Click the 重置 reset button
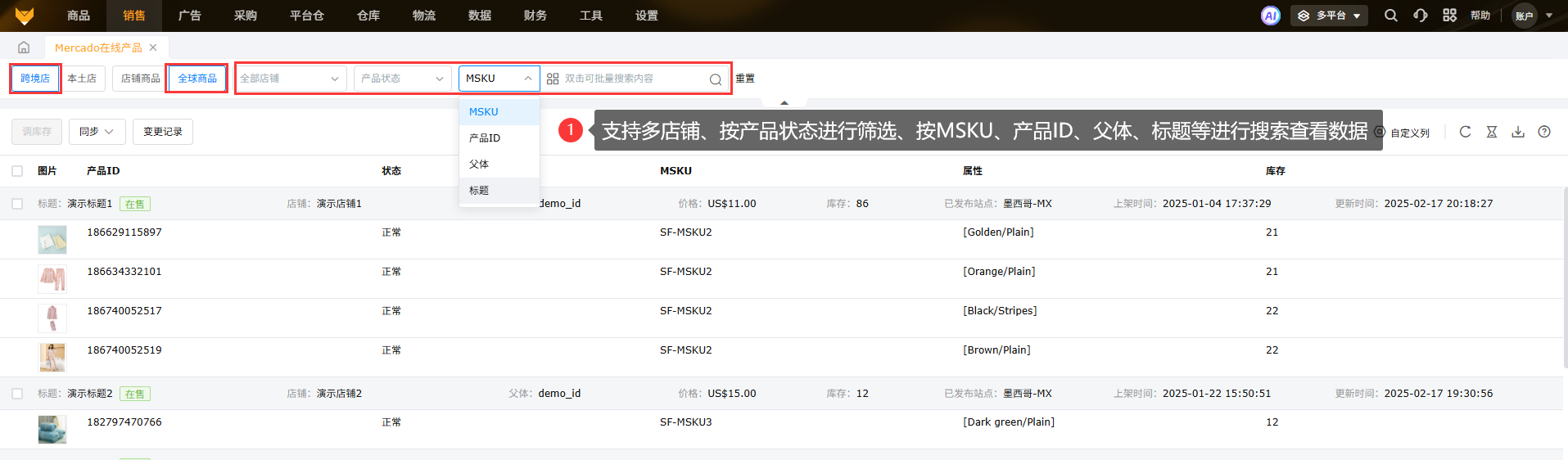The width and height of the screenshot is (1568, 460). click(x=745, y=79)
